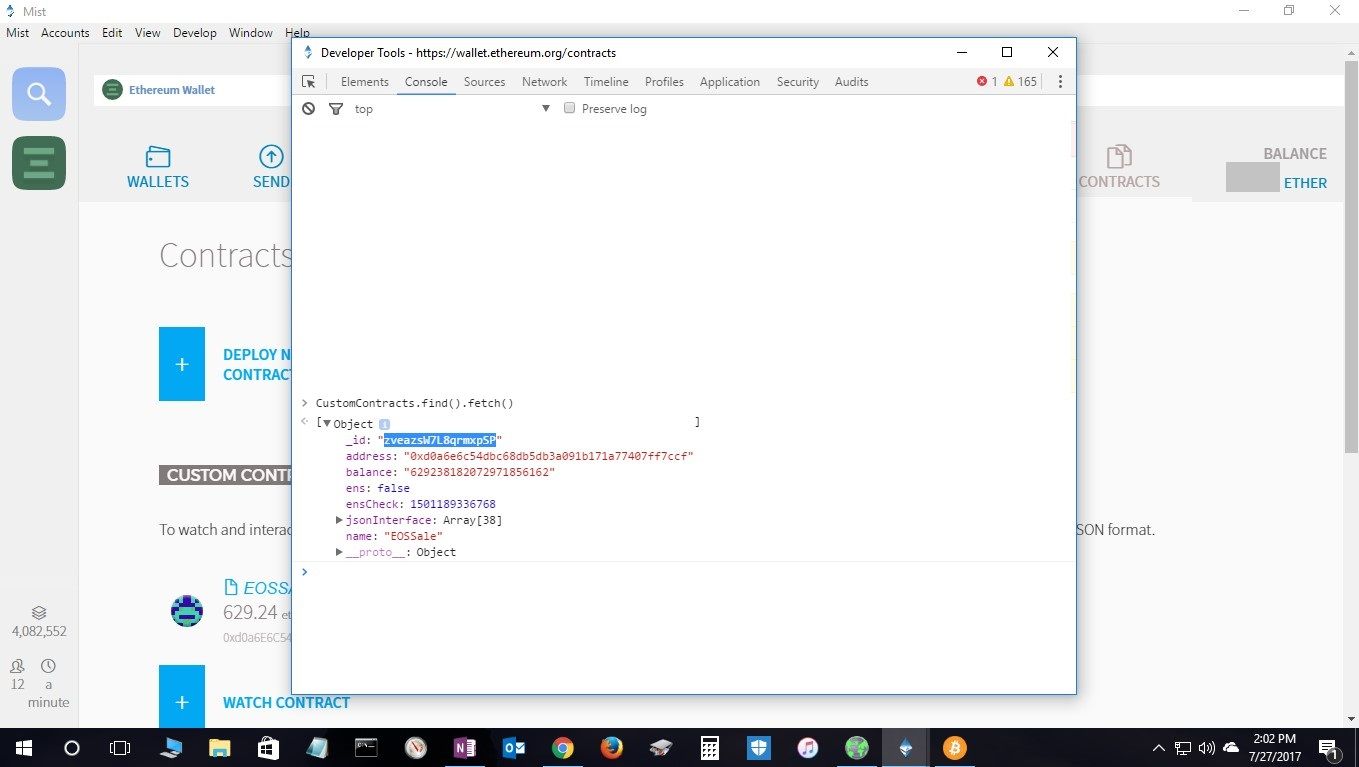Image resolution: width=1359 pixels, height=767 pixels.
Task: Open the top execution context dropdown
Action: click(453, 108)
